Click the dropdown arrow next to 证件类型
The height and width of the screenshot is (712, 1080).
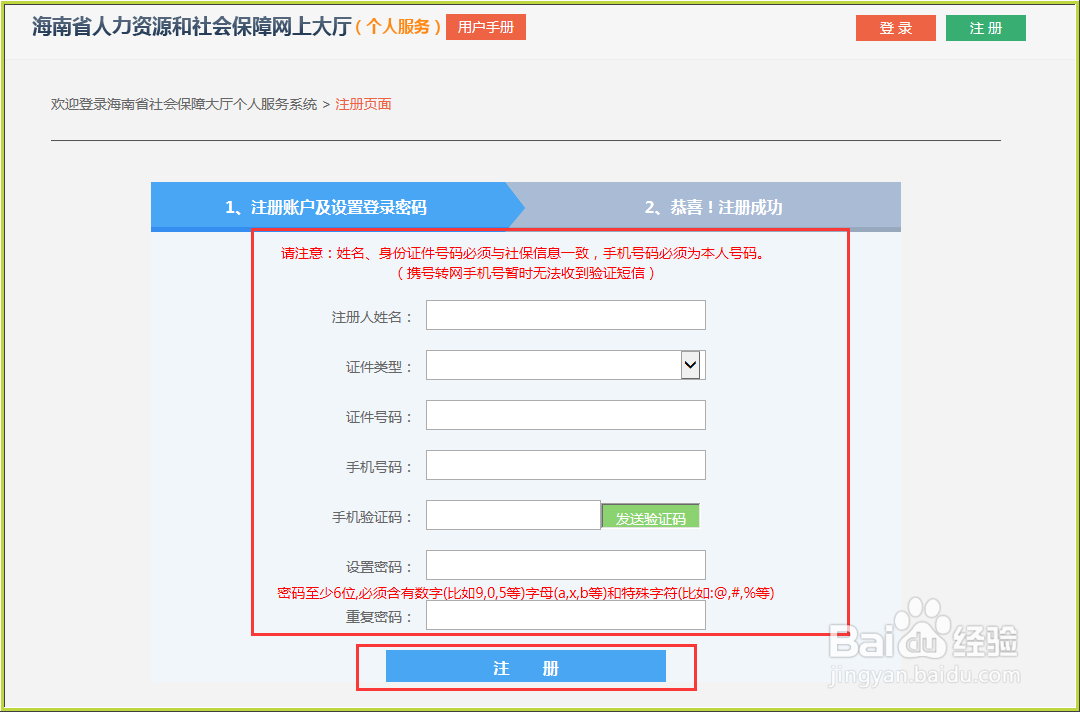coord(690,364)
